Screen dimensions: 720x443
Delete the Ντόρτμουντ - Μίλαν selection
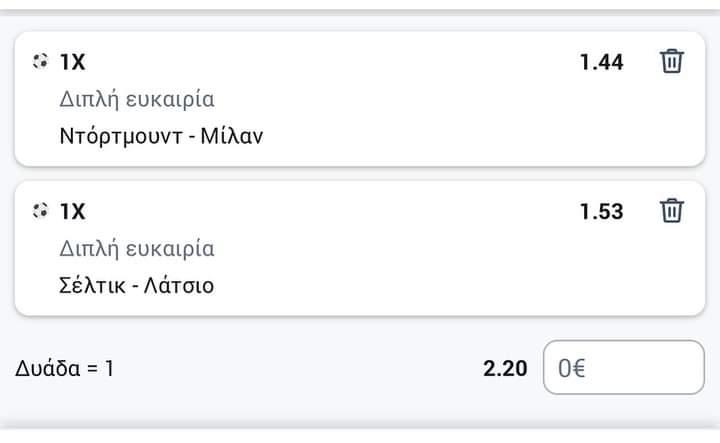pos(672,61)
